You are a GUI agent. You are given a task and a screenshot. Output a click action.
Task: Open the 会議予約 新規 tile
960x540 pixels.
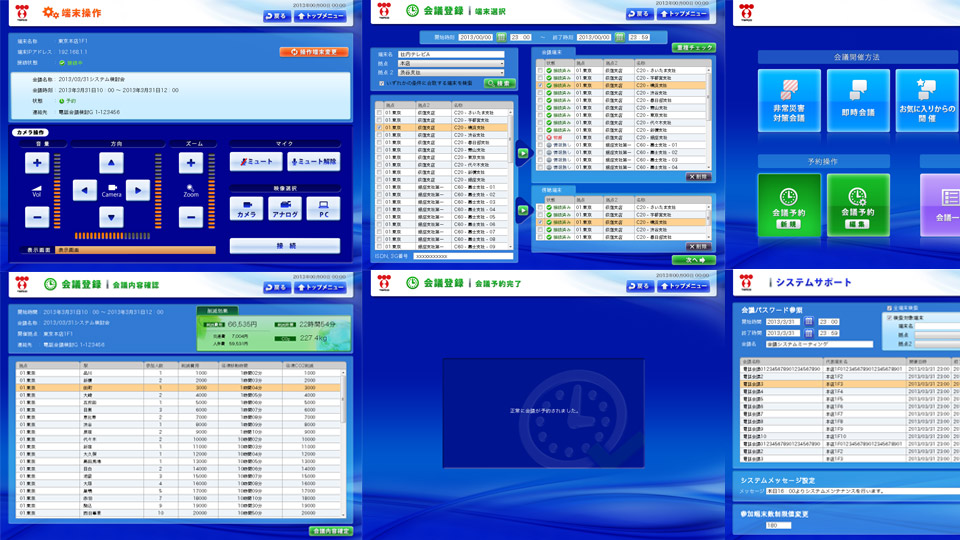[x=789, y=205]
